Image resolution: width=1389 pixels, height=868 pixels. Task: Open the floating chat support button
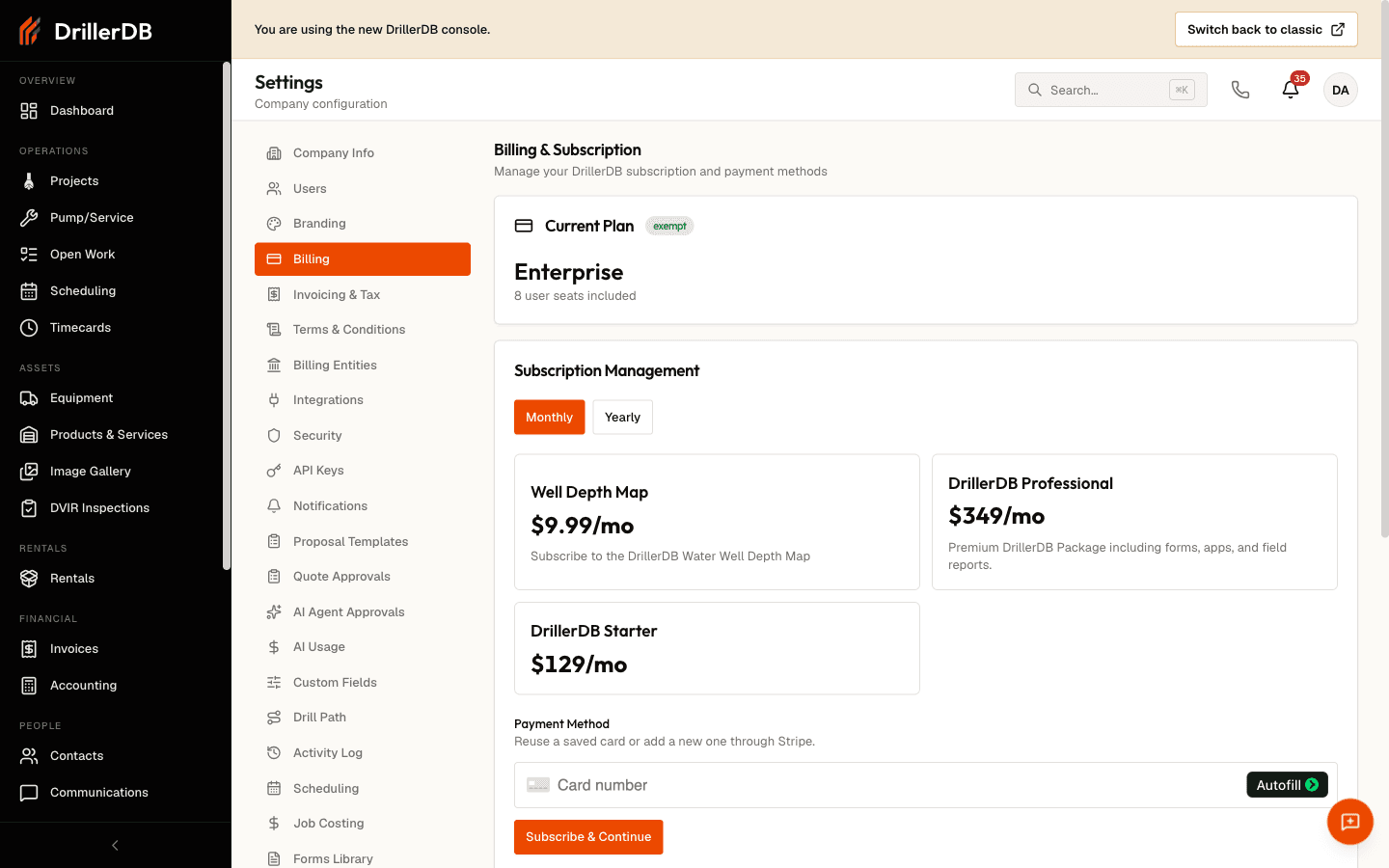click(1350, 822)
